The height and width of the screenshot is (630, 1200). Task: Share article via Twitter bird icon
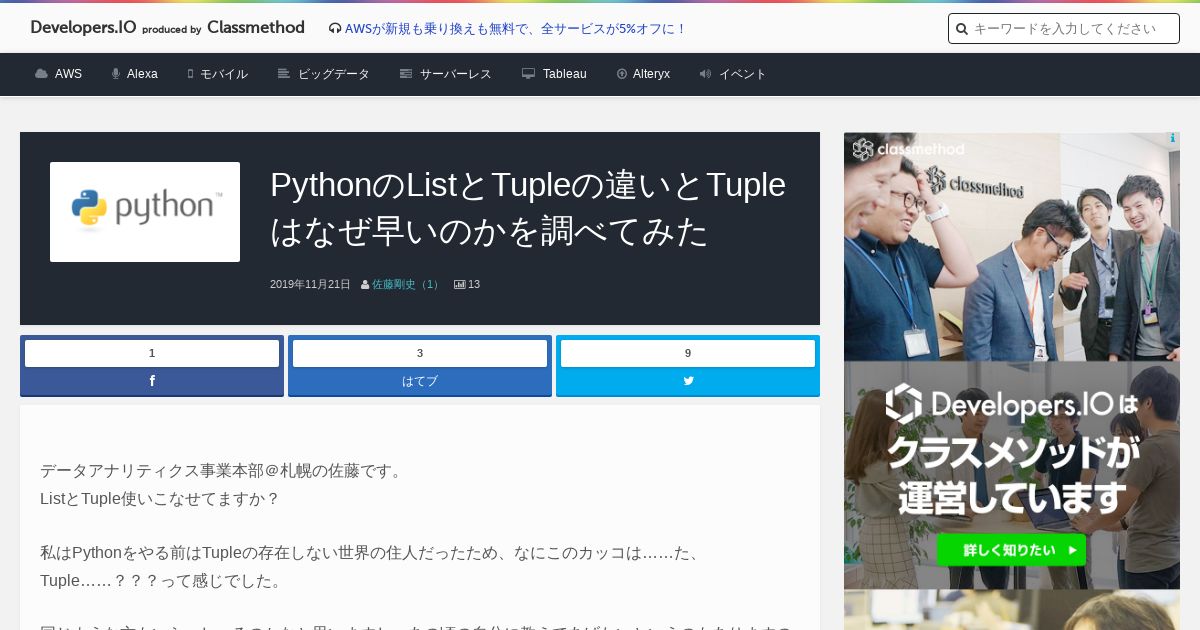(x=688, y=381)
